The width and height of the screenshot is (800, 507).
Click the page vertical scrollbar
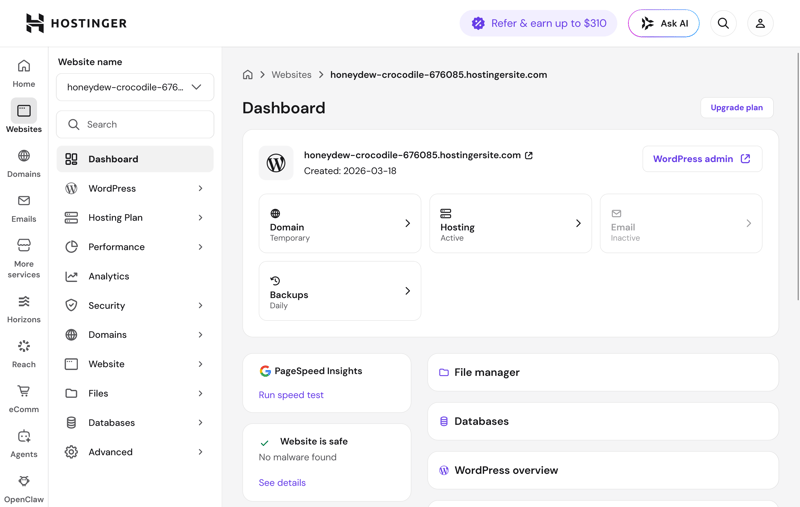(x=797, y=176)
